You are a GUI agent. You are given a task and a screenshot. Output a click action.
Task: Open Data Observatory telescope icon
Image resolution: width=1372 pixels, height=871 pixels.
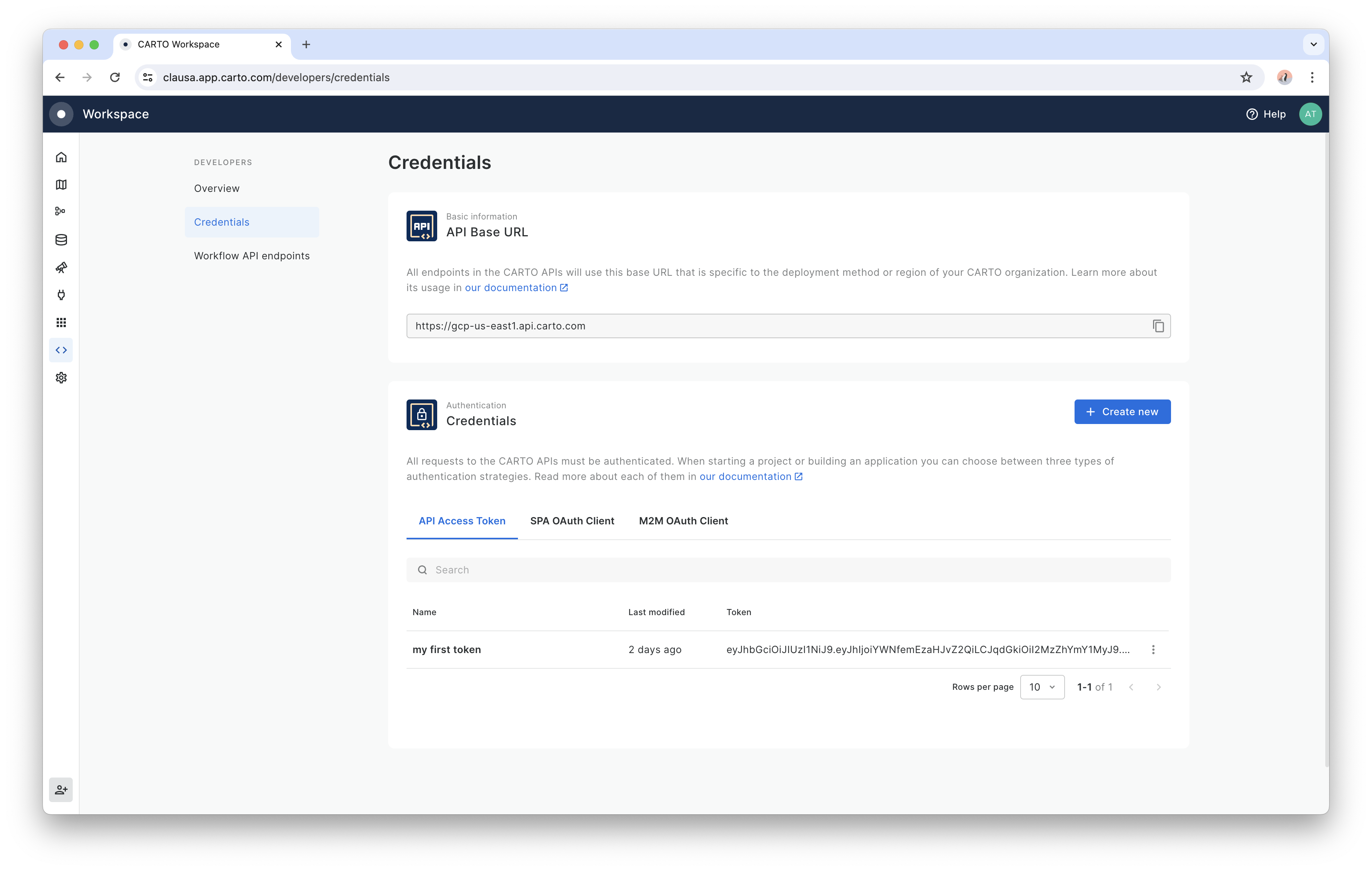pyautogui.click(x=61, y=267)
